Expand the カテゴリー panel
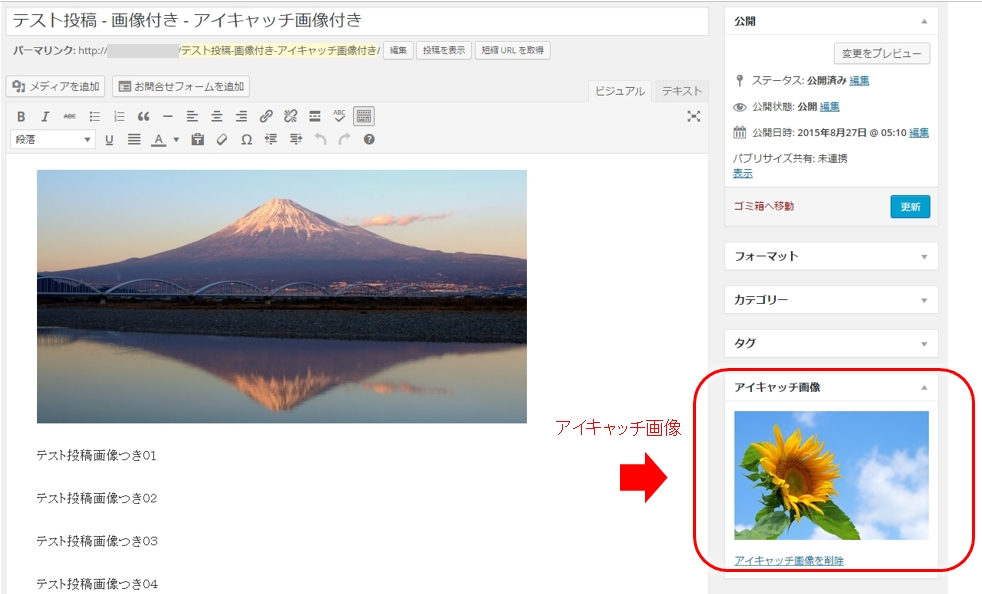The height and width of the screenshot is (594, 982). (x=924, y=301)
